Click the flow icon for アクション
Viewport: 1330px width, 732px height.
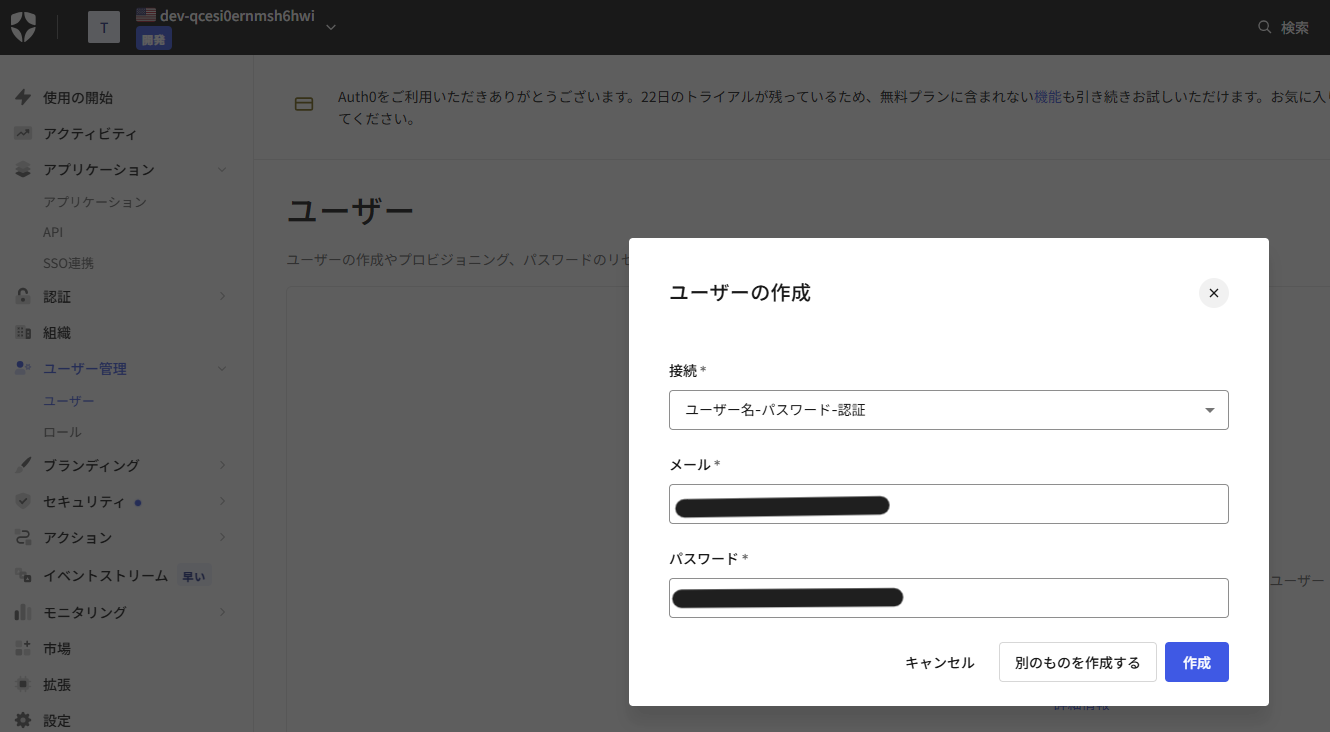click(x=23, y=537)
